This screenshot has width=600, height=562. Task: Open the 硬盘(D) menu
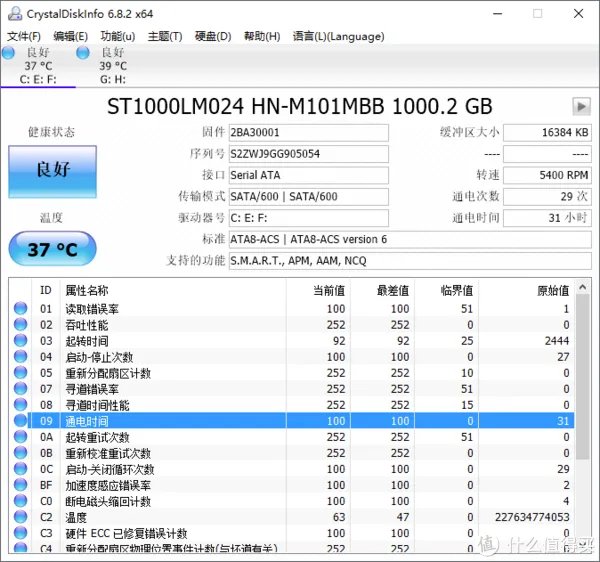point(213,36)
